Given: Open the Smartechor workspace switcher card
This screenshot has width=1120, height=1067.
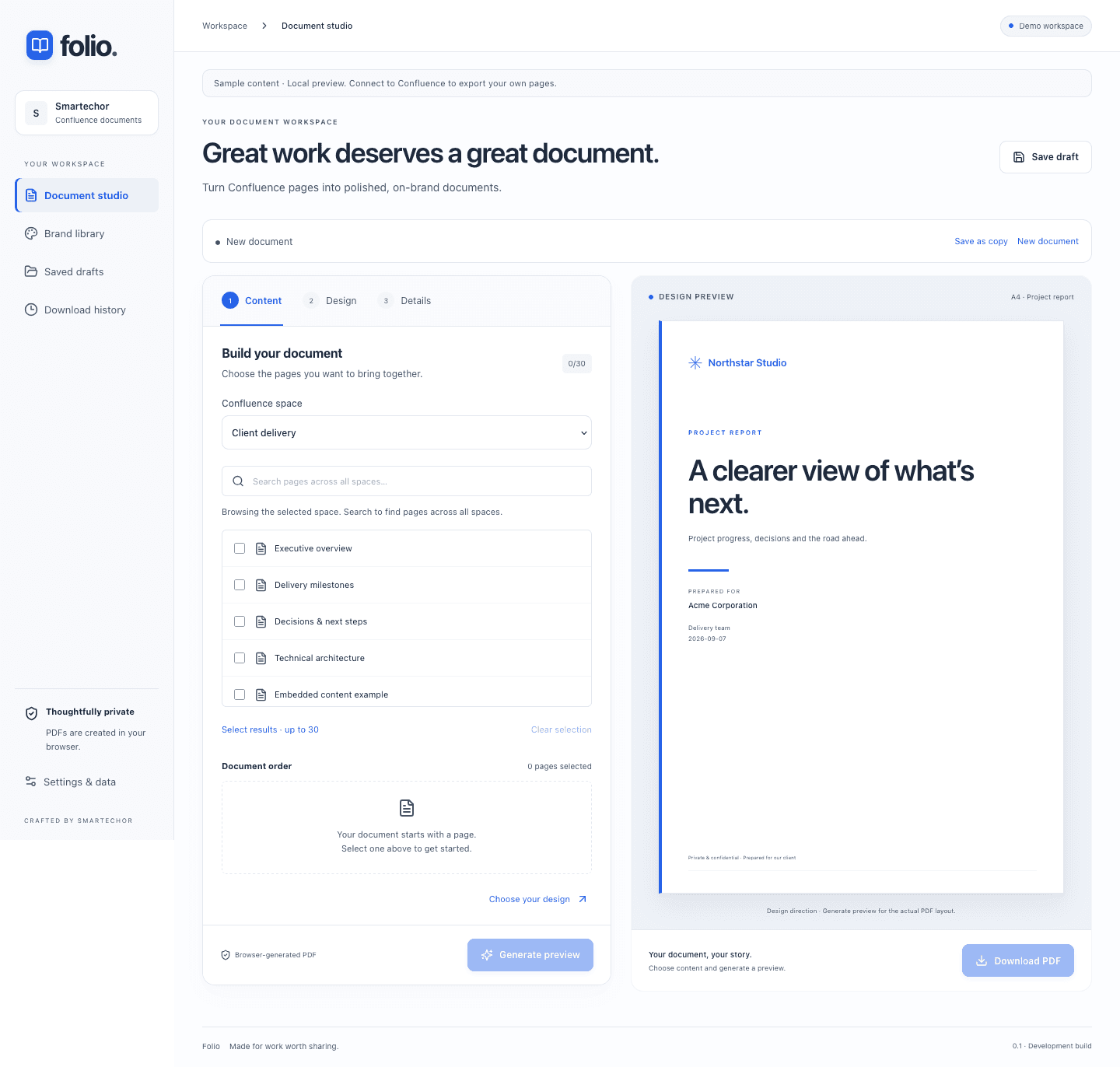Looking at the screenshot, I should pyautogui.click(x=86, y=113).
